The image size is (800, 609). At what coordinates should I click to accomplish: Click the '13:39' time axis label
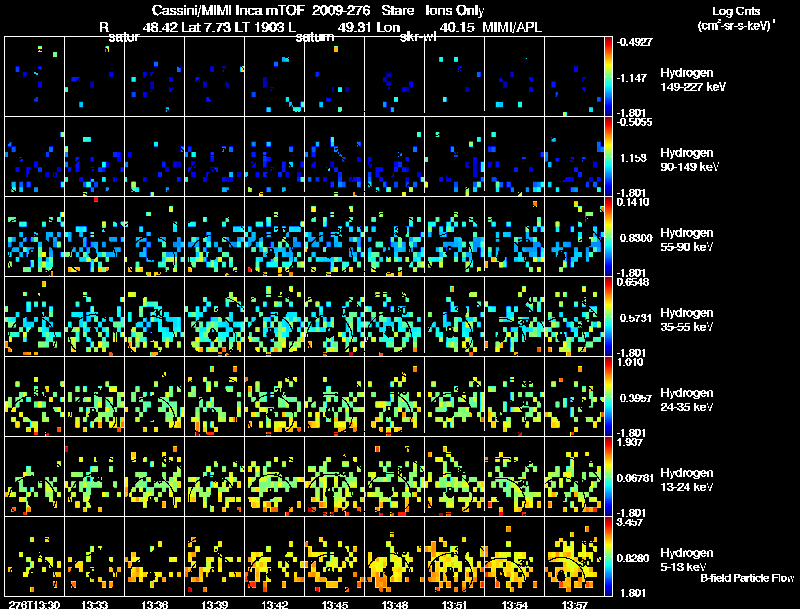(214, 604)
